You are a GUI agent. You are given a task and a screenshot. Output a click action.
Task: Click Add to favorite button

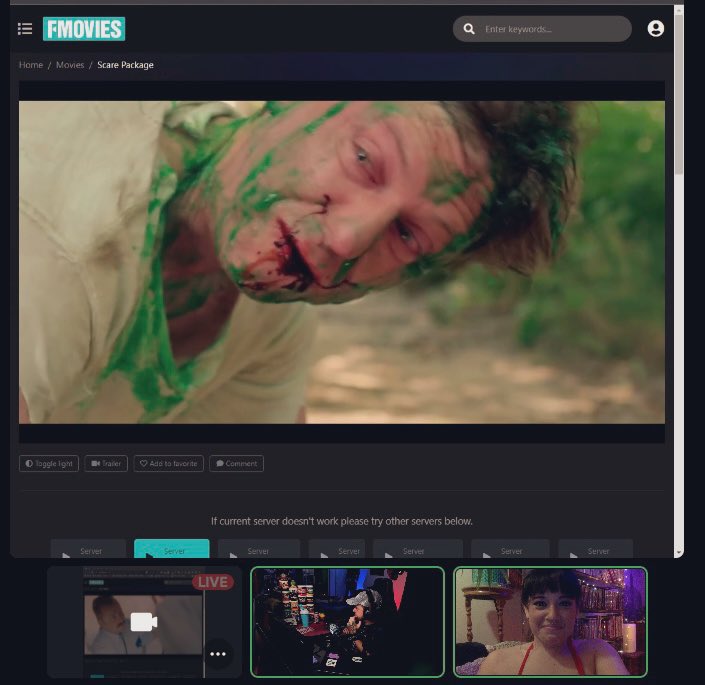point(169,463)
